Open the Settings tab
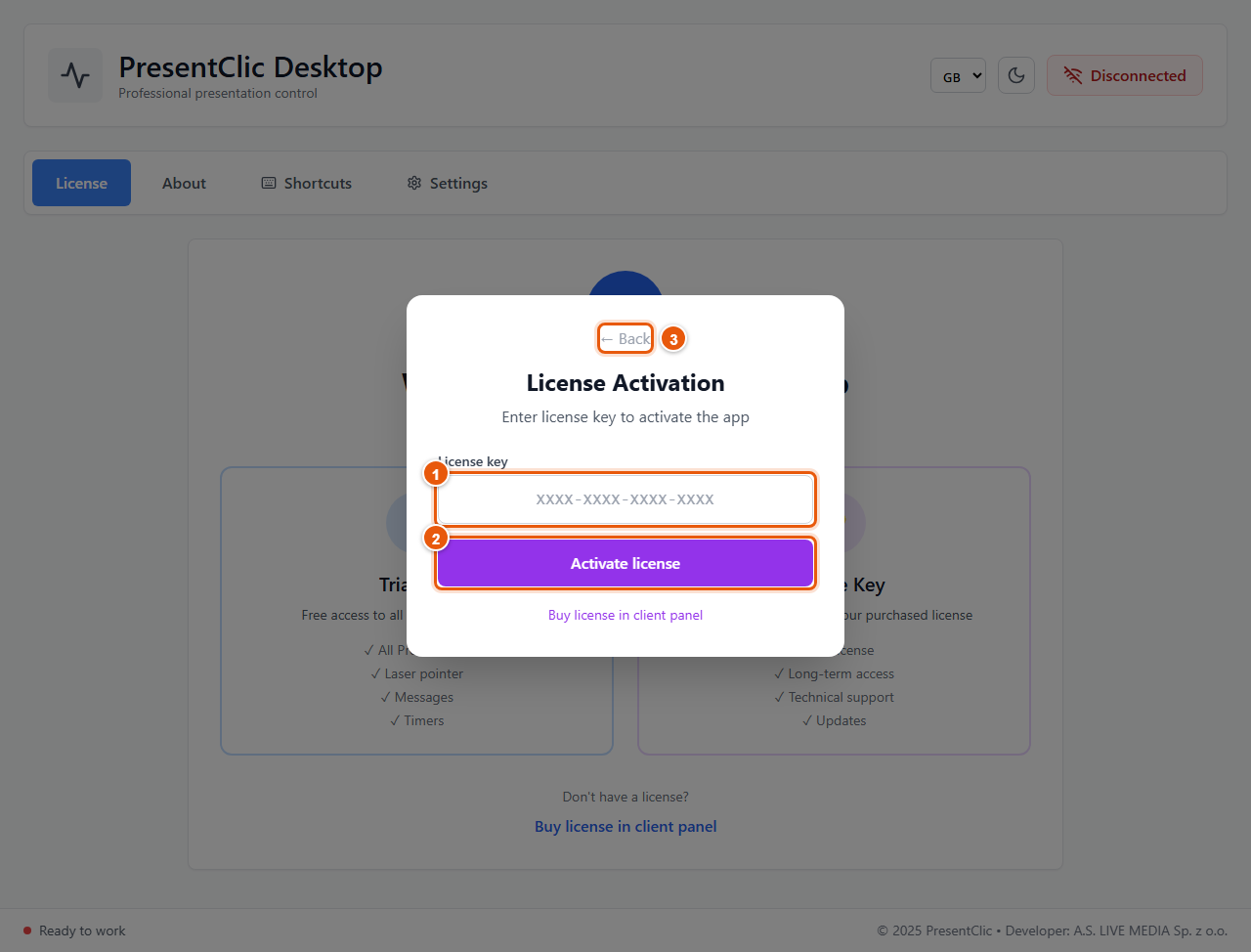The image size is (1251, 952). [447, 183]
